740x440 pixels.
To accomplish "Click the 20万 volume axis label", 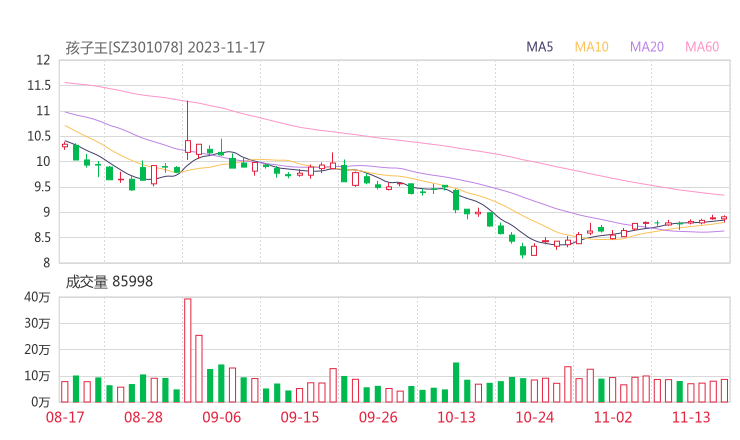I will (37, 350).
